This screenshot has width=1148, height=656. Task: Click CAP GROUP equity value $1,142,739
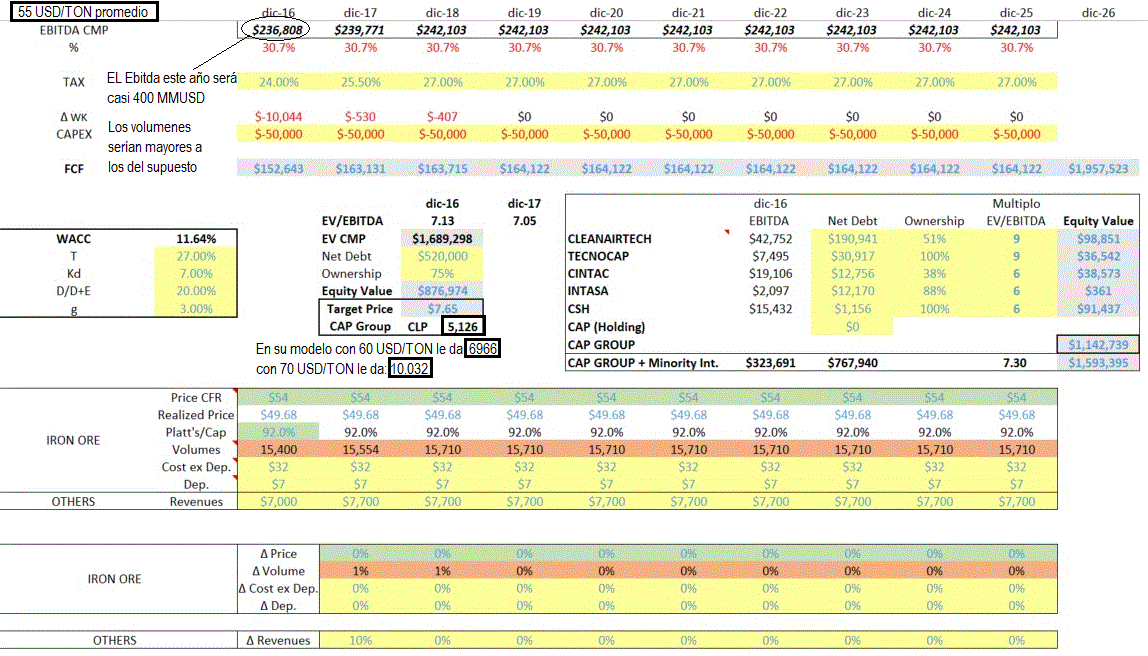point(1098,344)
